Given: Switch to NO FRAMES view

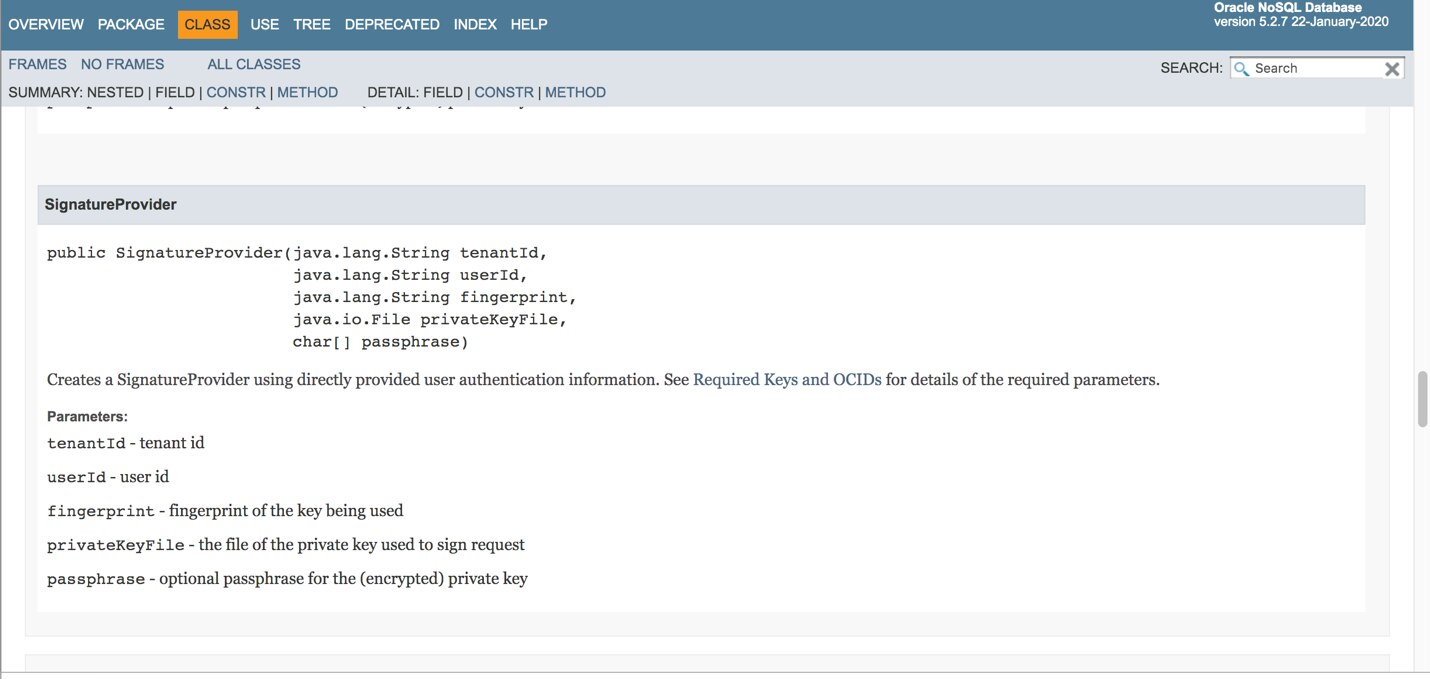Looking at the screenshot, I should pyautogui.click(x=122, y=64).
